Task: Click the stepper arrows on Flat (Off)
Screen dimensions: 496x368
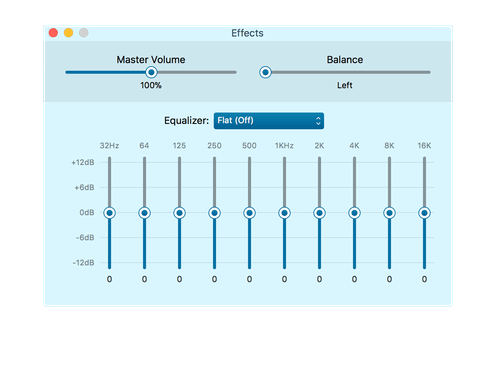Action: (x=318, y=121)
